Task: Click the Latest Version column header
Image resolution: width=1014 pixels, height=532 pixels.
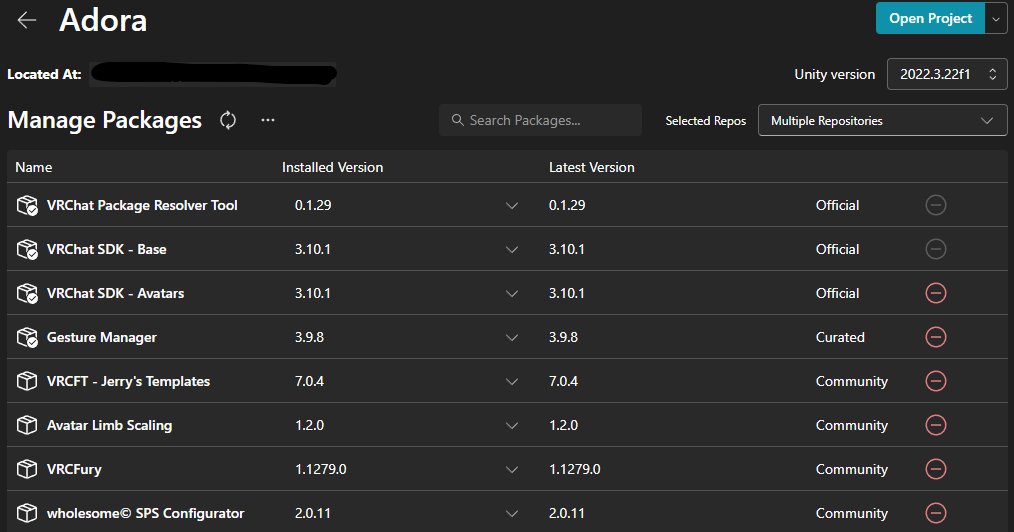Action: (592, 167)
